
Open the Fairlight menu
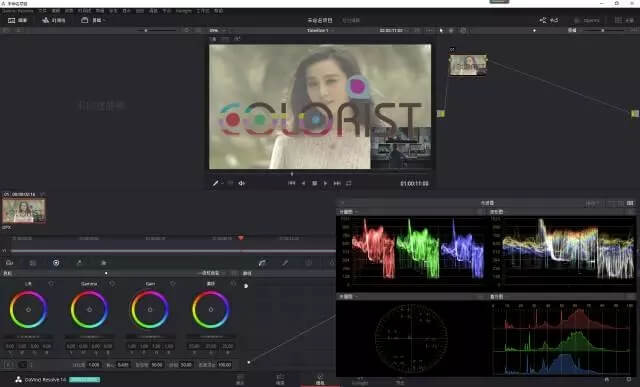point(184,11)
